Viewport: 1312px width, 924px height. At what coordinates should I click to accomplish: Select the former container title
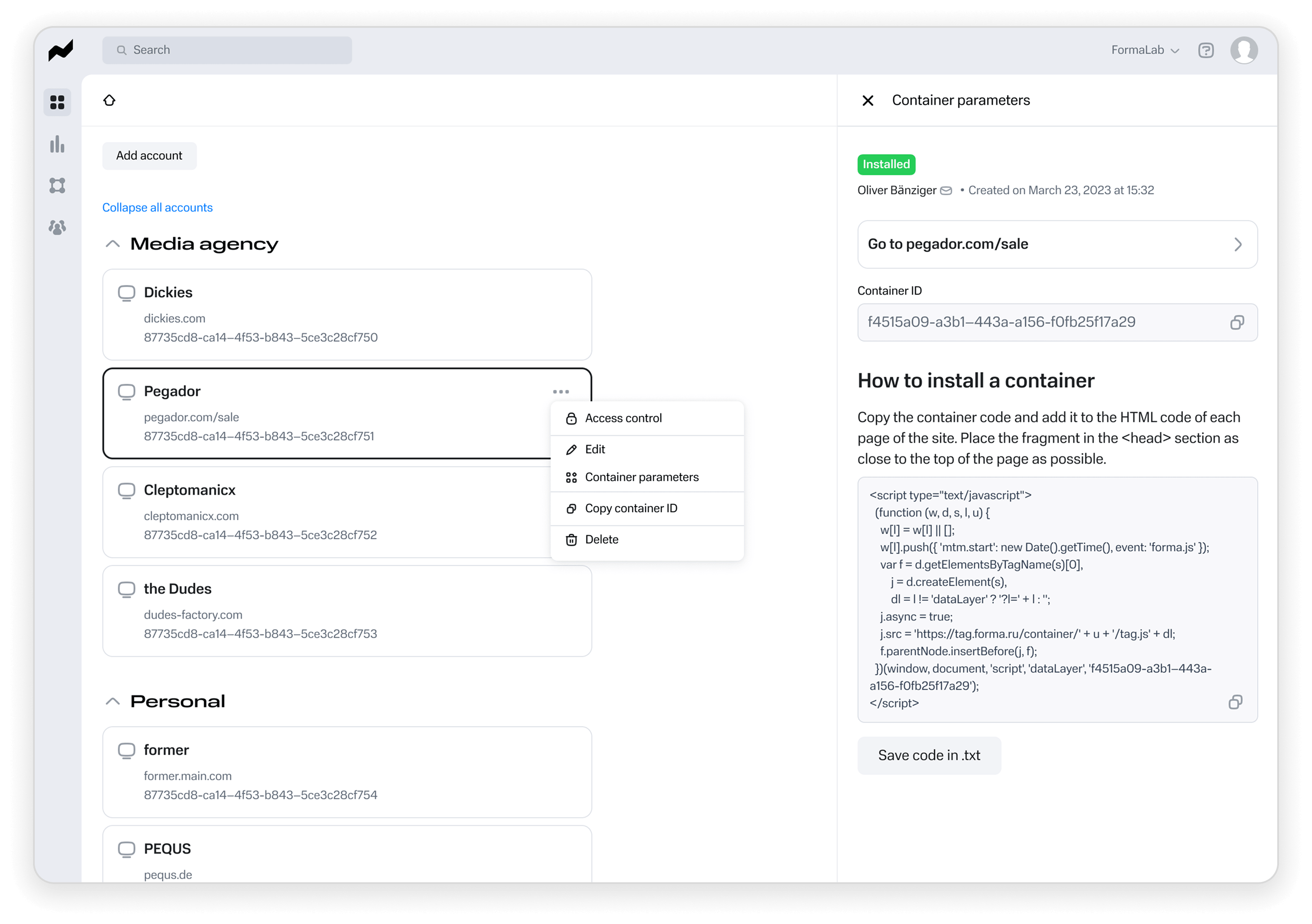coord(166,750)
